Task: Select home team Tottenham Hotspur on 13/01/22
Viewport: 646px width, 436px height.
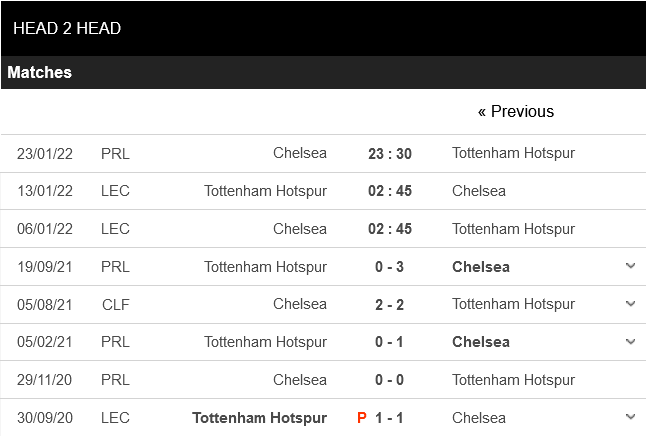Action: point(265,191)
